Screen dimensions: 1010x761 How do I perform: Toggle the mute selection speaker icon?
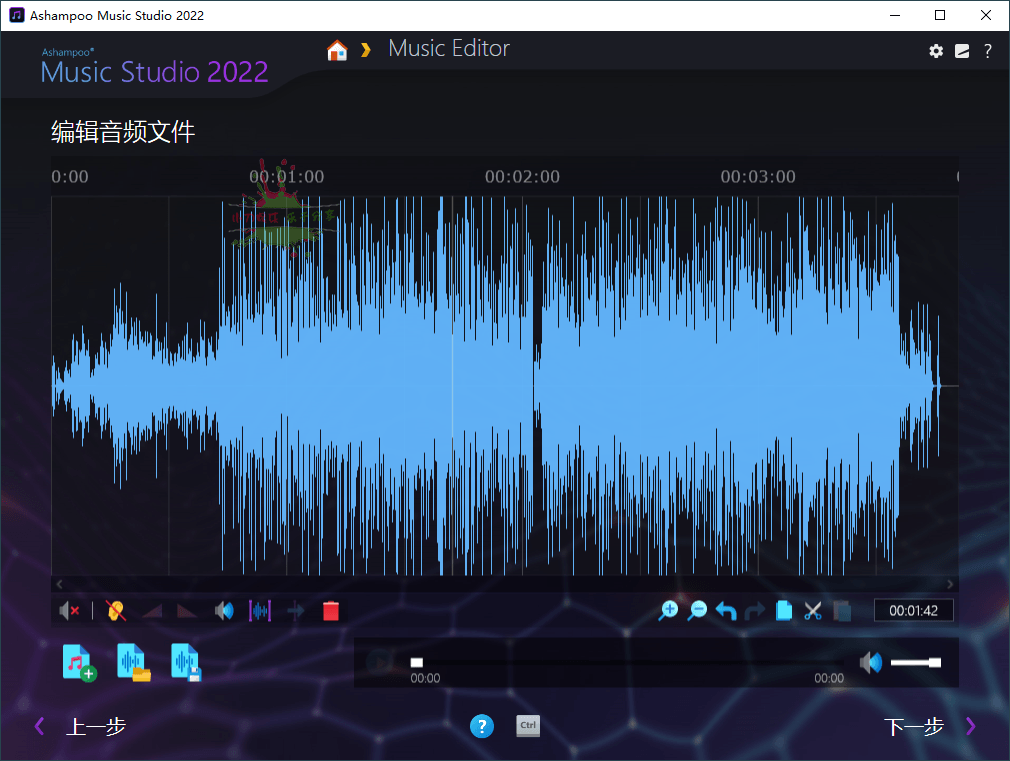[x=69, y=611]
